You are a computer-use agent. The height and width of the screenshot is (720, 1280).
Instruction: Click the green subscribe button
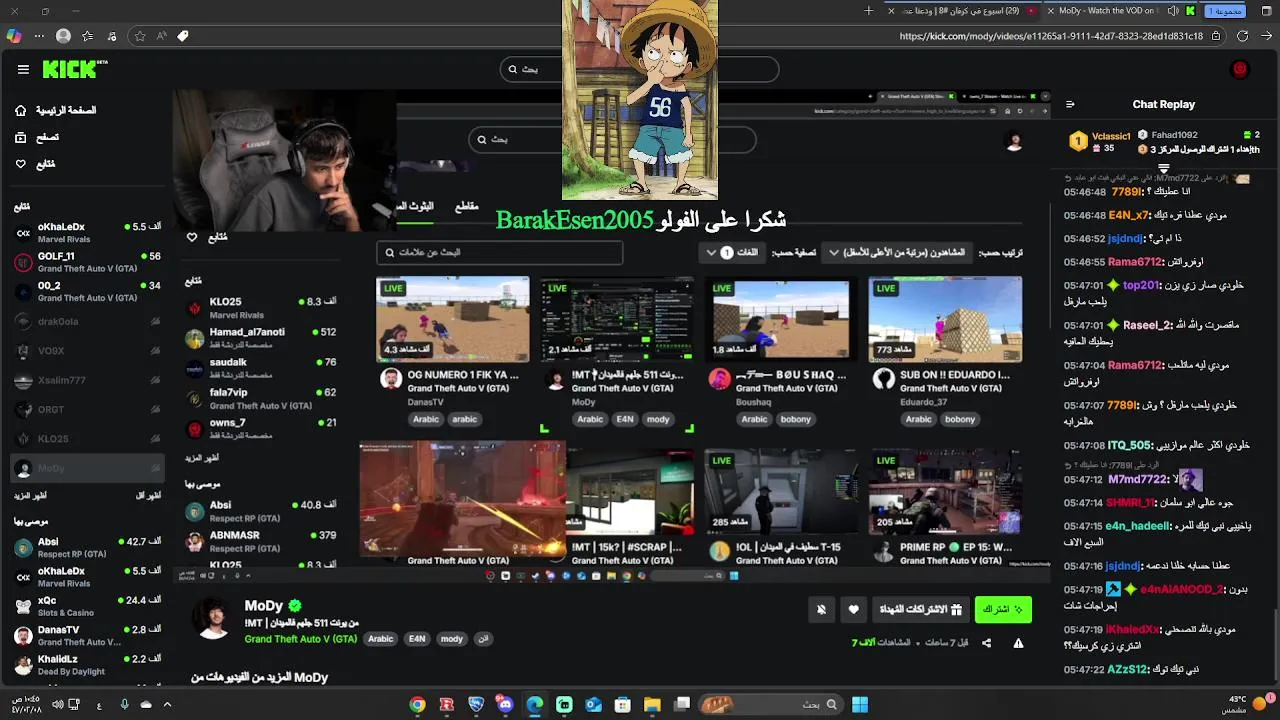click(x=1003, y=609)
